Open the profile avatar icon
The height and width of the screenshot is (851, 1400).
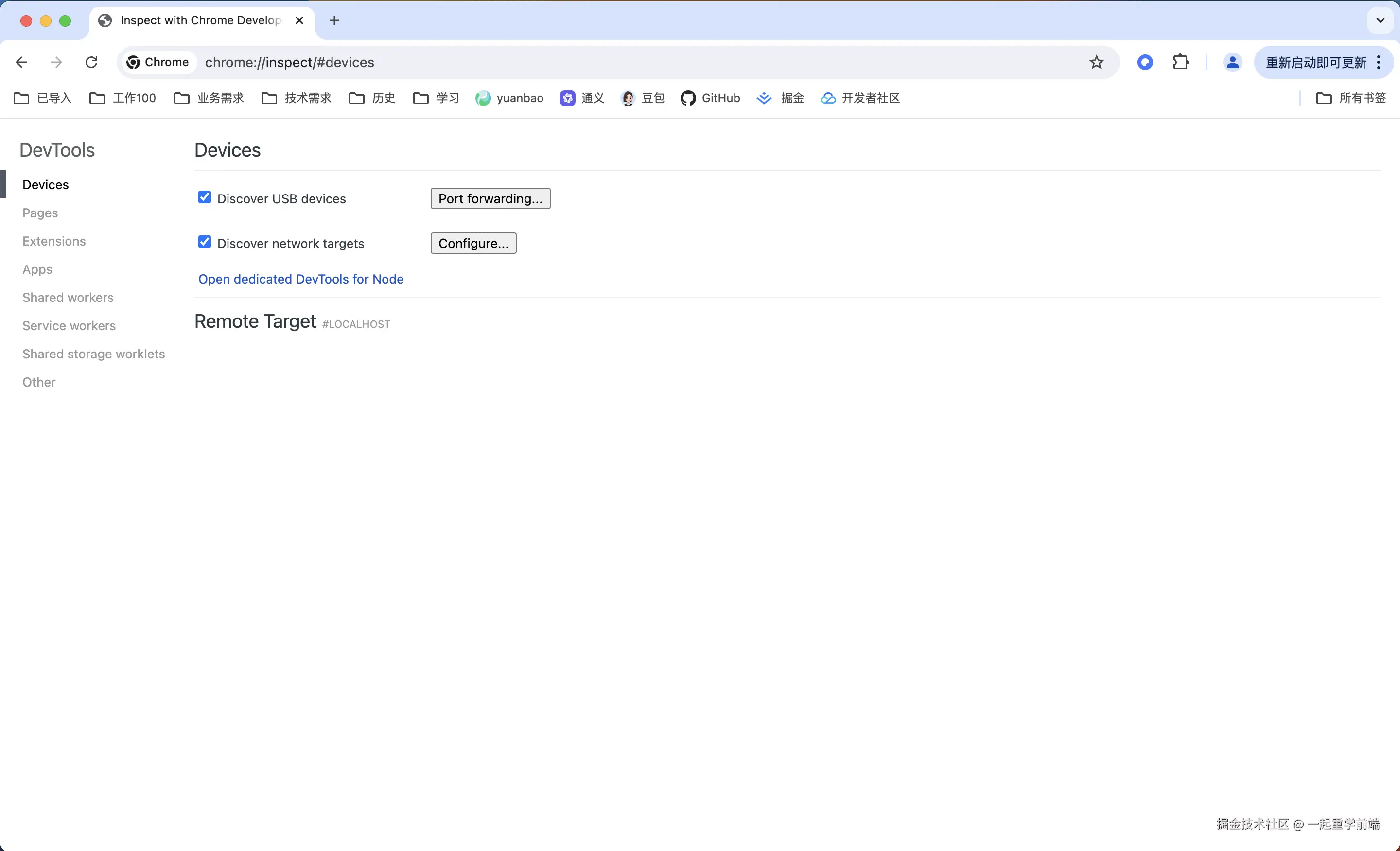pos(1232,62)
